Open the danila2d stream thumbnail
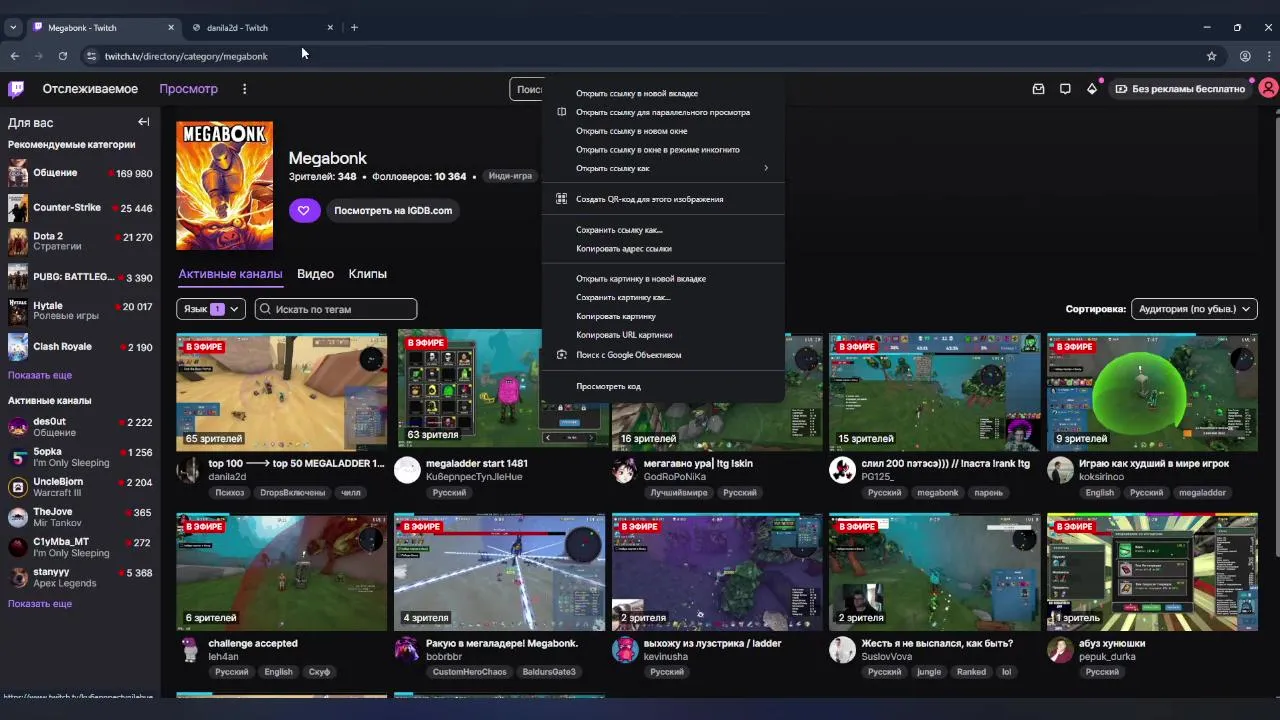The image size is (1280, 720). (282, 392)
